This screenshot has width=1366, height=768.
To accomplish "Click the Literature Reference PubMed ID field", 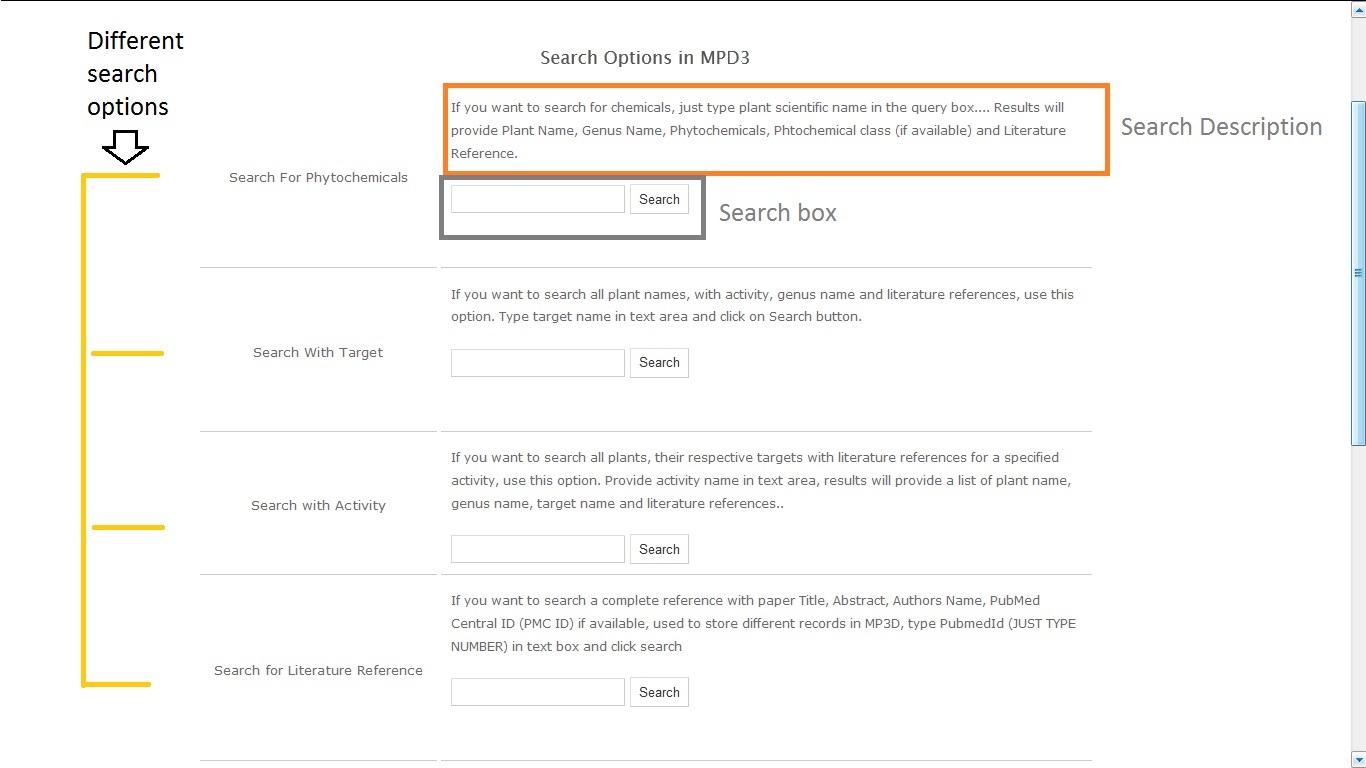I will click(537, 692).
